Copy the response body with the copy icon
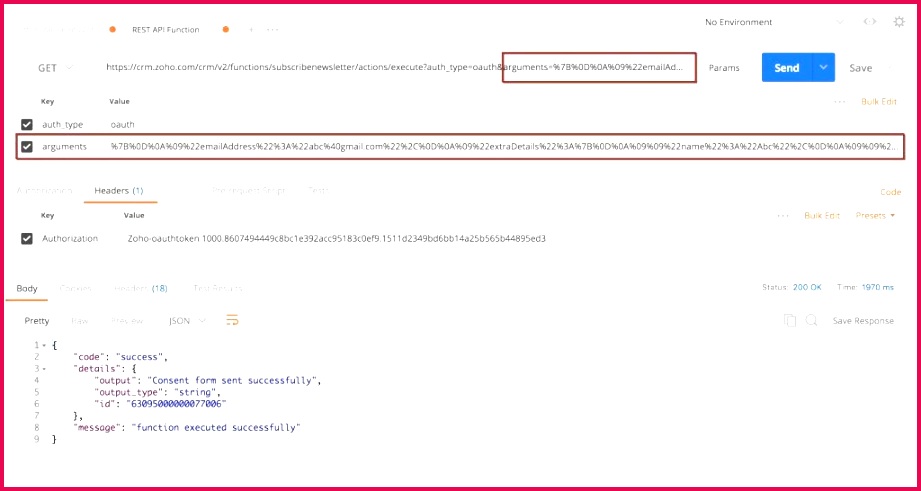The image size is (921, 491). click(790, 320)
